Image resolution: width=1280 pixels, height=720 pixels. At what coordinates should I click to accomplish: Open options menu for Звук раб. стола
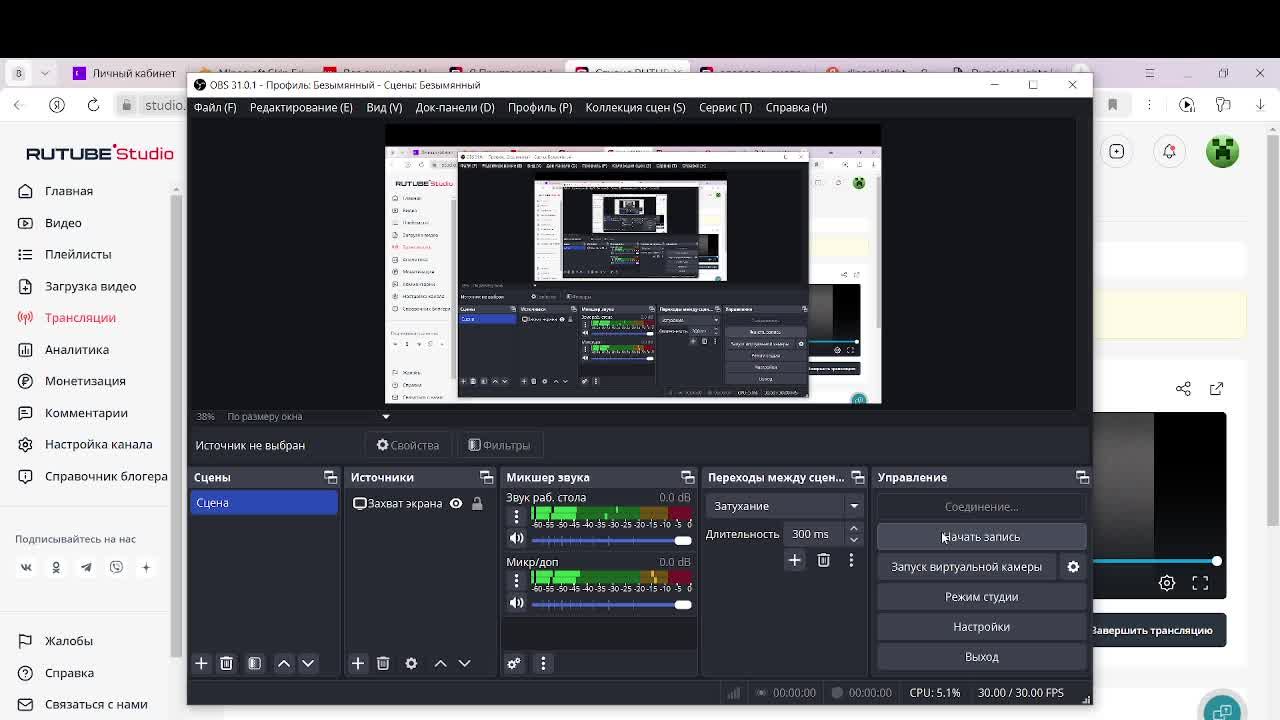(x=516, y=516)
